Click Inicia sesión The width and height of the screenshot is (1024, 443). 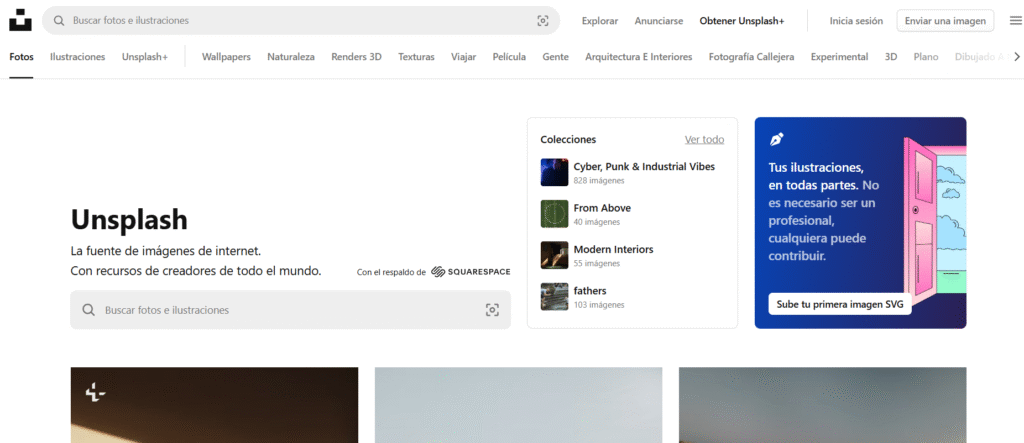856,21
